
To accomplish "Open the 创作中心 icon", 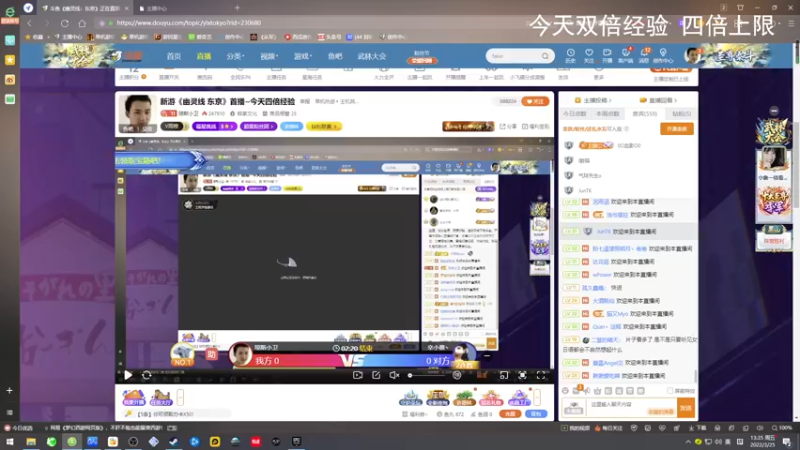I will point(663,56).
